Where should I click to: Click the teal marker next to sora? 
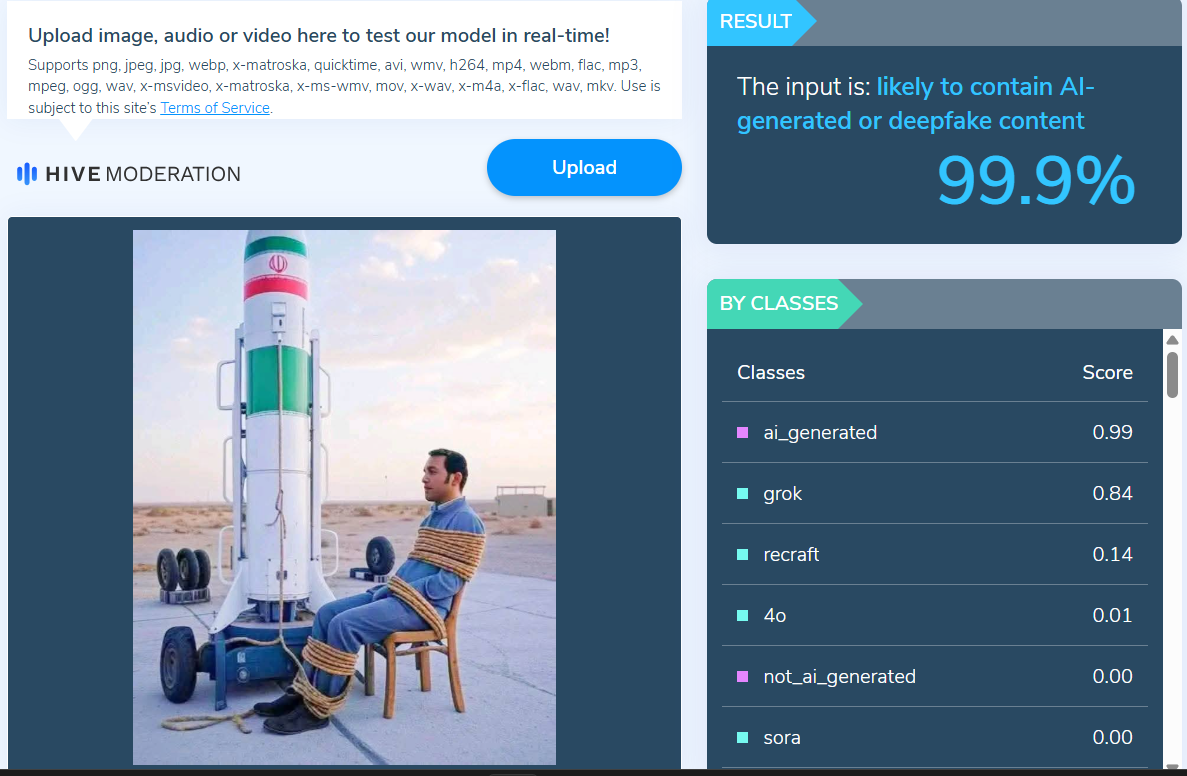[742, 738]
